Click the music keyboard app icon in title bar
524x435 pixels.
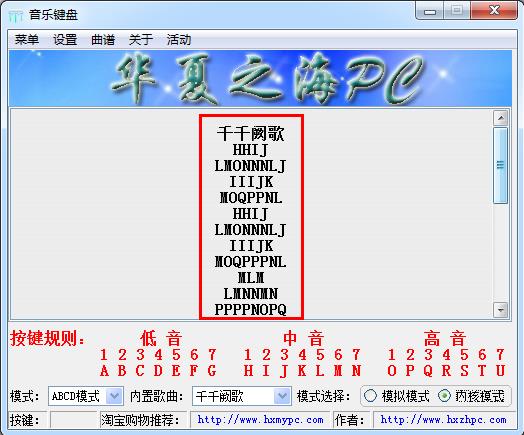click(x=16, y=15)
